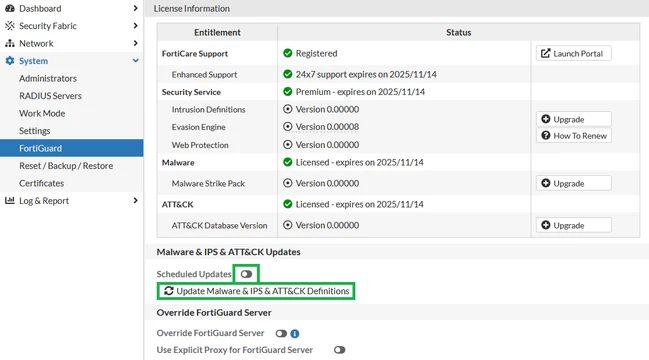Click version icon for Evasion Engine
649x360 pixels.
coord(288,126)
